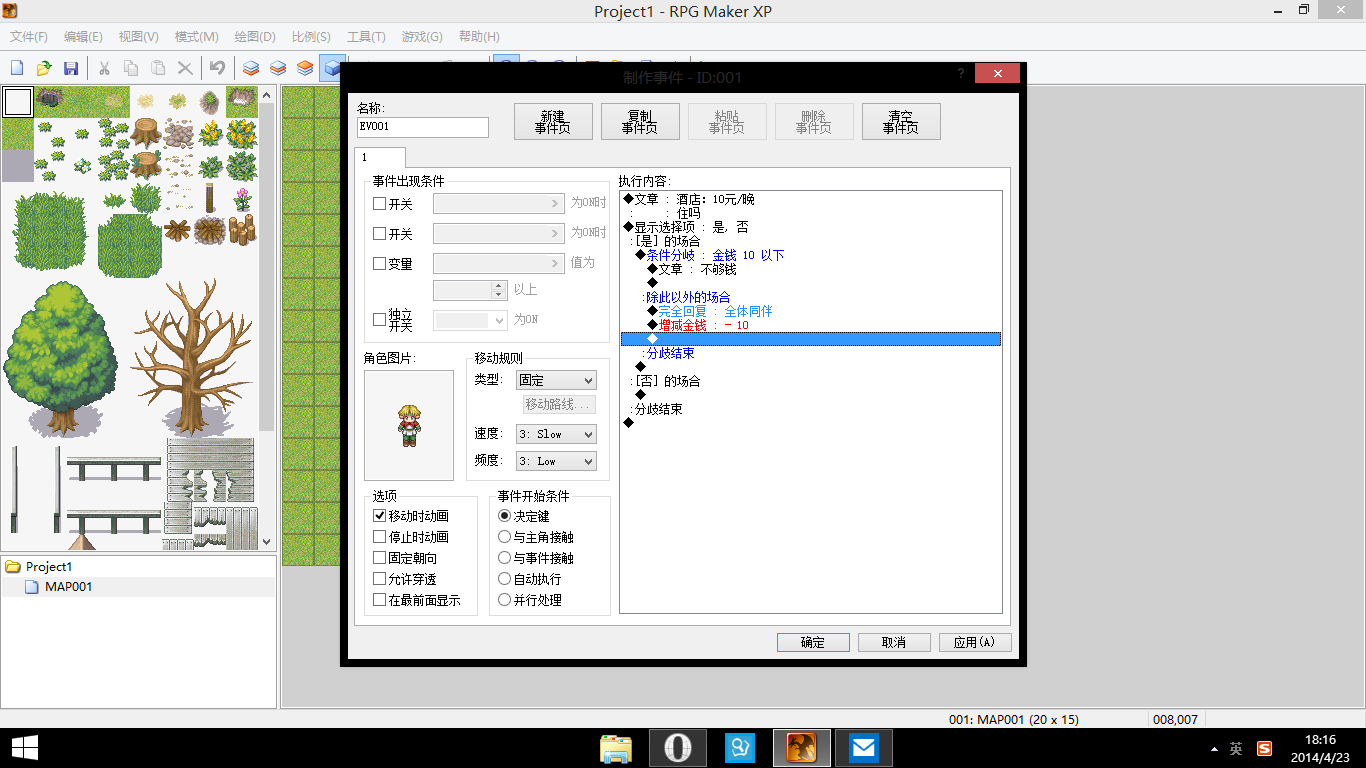Click the 名称 field containing EV001
The height and width of the screenshot is (768, 1366).
tap(423, 127)
